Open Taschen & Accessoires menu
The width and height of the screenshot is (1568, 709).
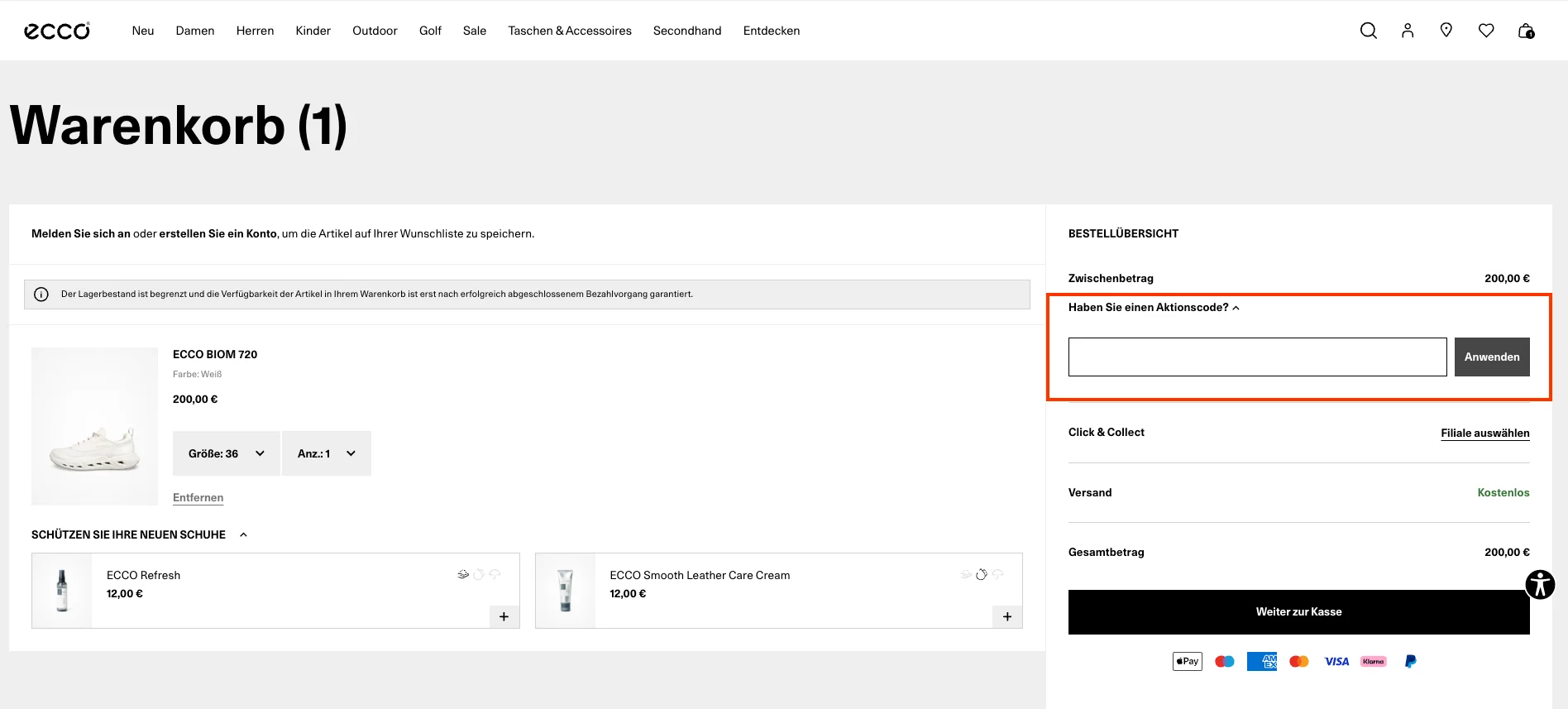point(570,31)
